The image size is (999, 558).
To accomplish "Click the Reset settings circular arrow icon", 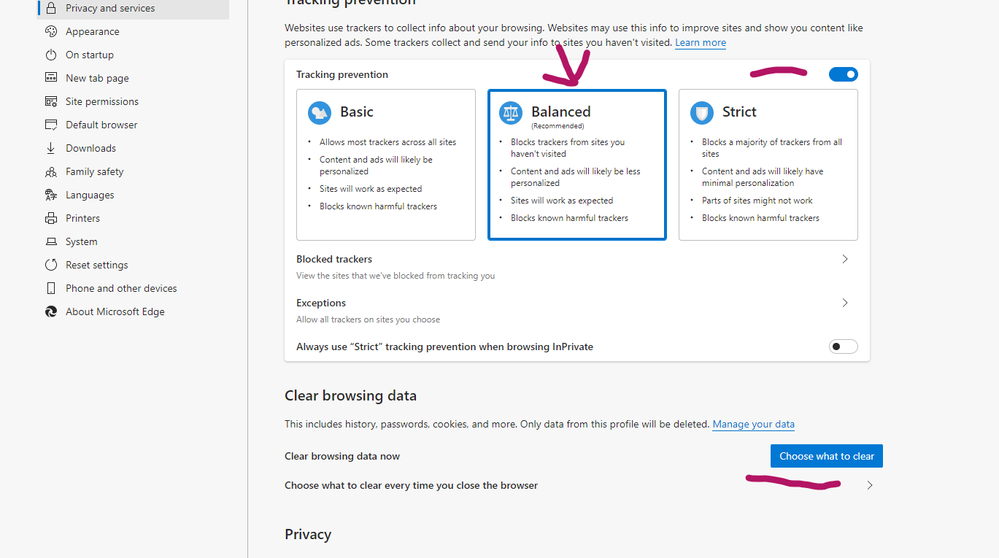I will click(x=51, y=265).
